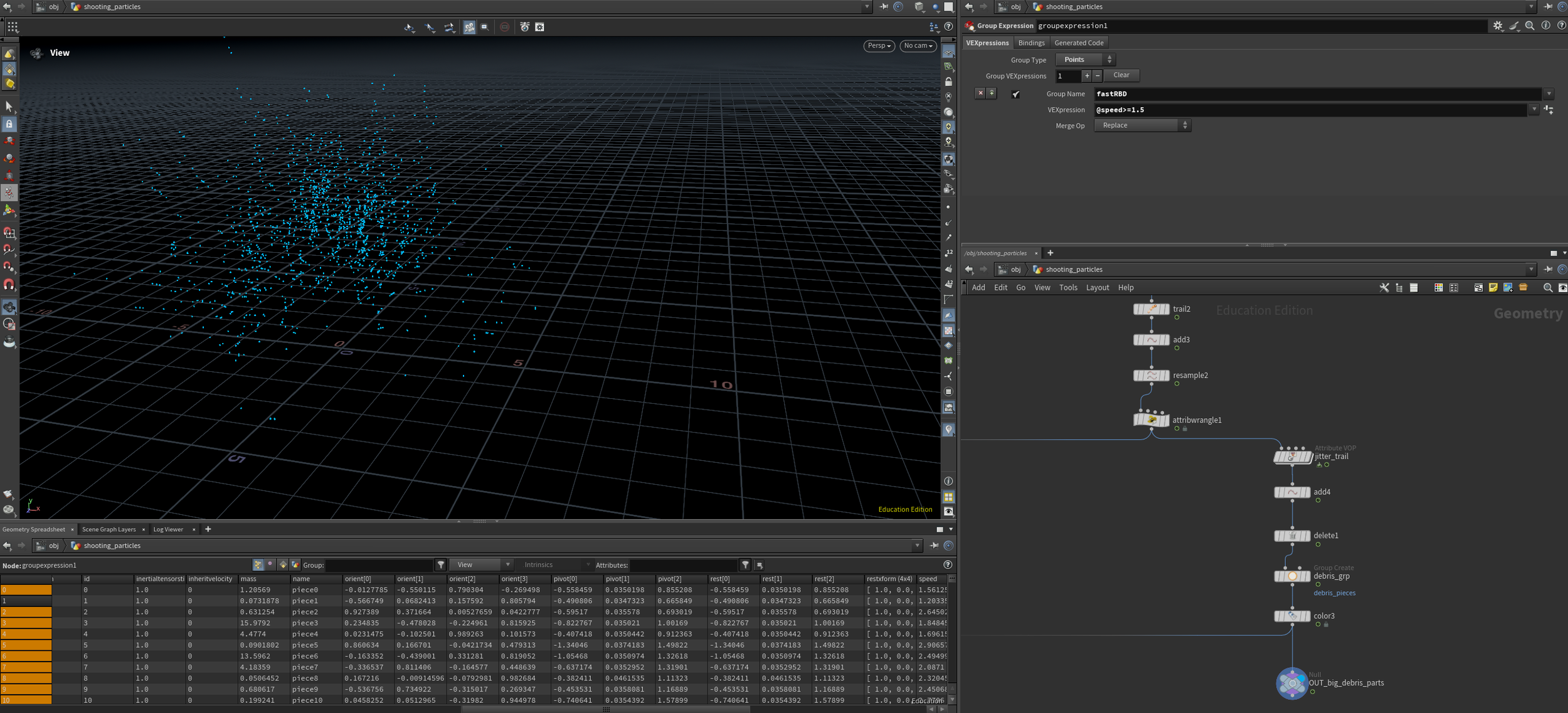This screenshot has height=713, width=1568.
Task: Select the points attribute mode in spreadsheet
Action: pos(258,565)
